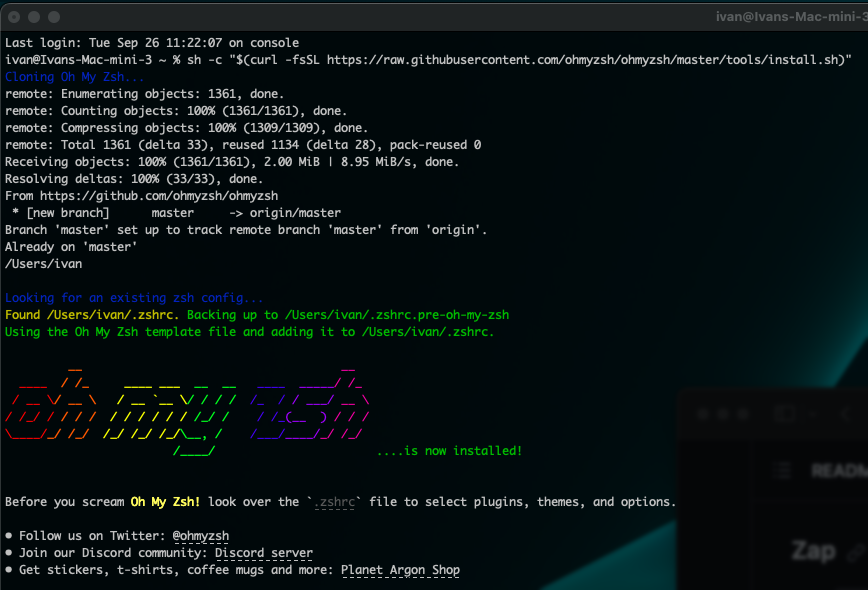Image resolution: width=868 pixels, height=590 pixels.
Task: Click the dashed-underlined .zshrc file link
Action: click(x=334, y=502)
